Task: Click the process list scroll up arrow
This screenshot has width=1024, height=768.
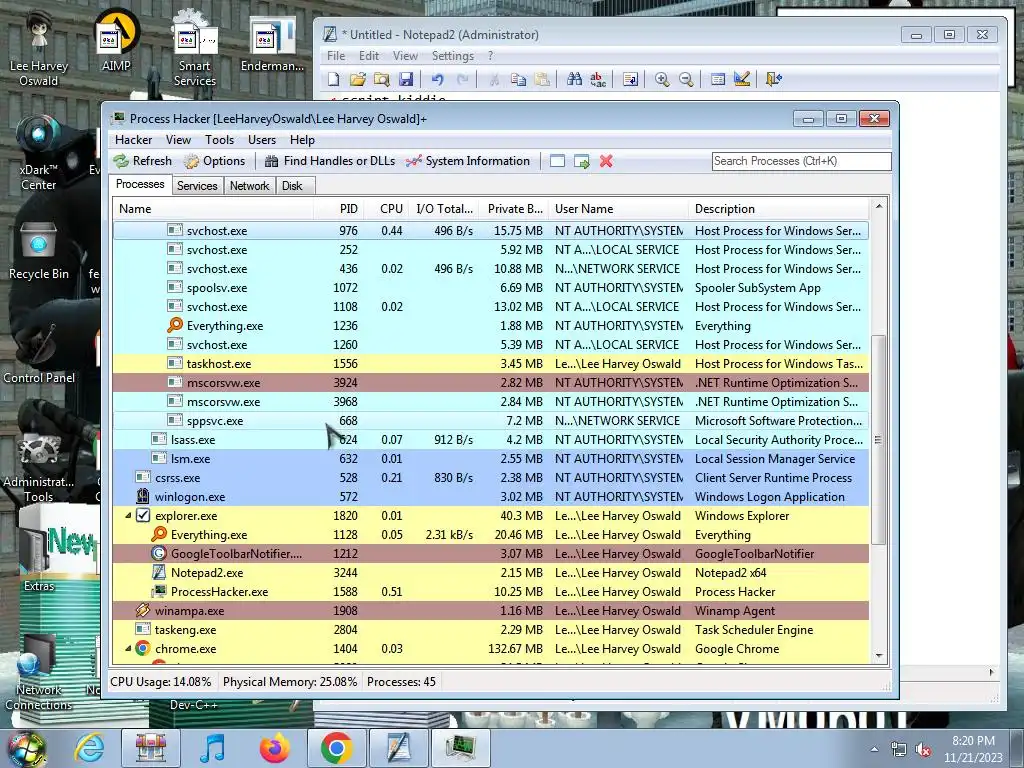Action: [879, 207]
